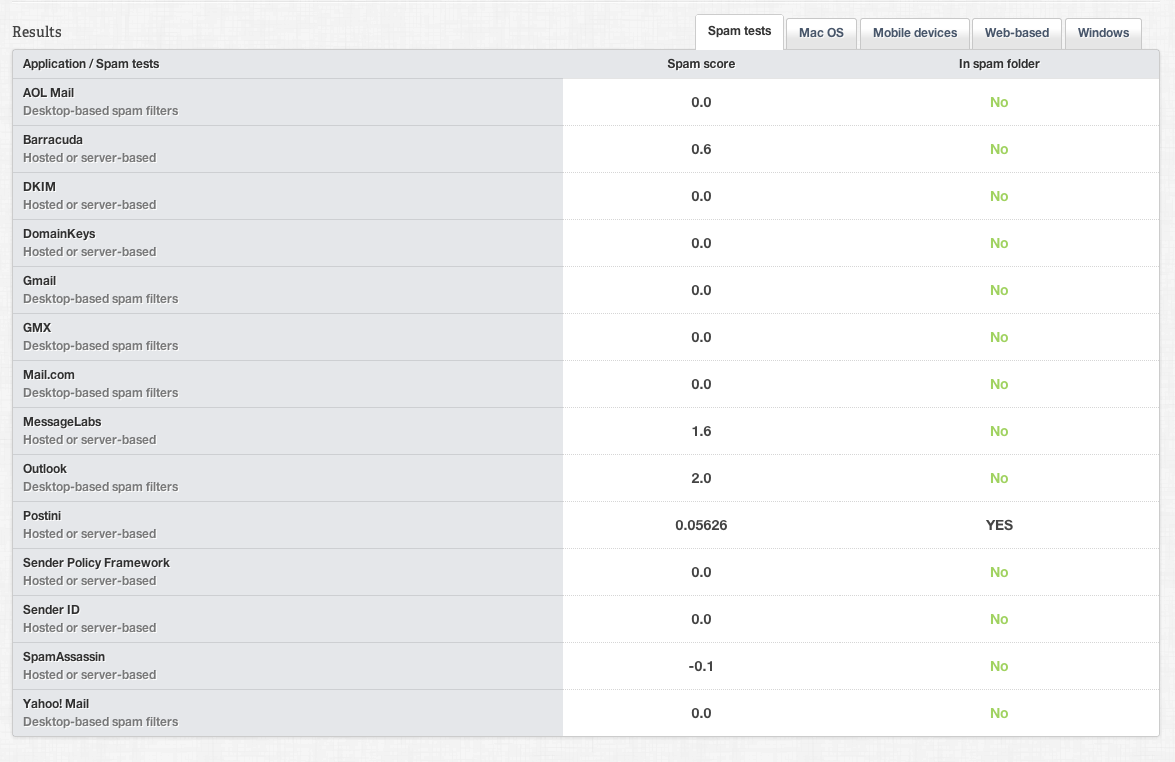Click MessageLabs' 1.6 spam score
The width and height of the screenshot is (1175, 762).
(701, 431)
